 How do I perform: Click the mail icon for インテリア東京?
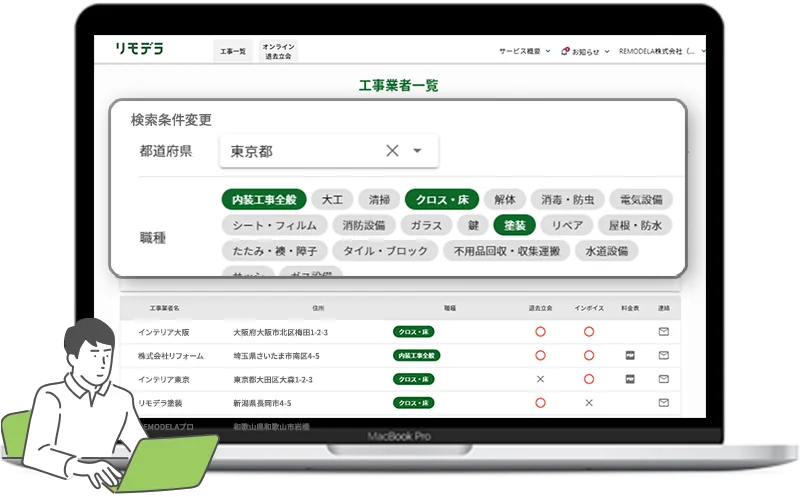pyautogui.click(x=663, y=379)
